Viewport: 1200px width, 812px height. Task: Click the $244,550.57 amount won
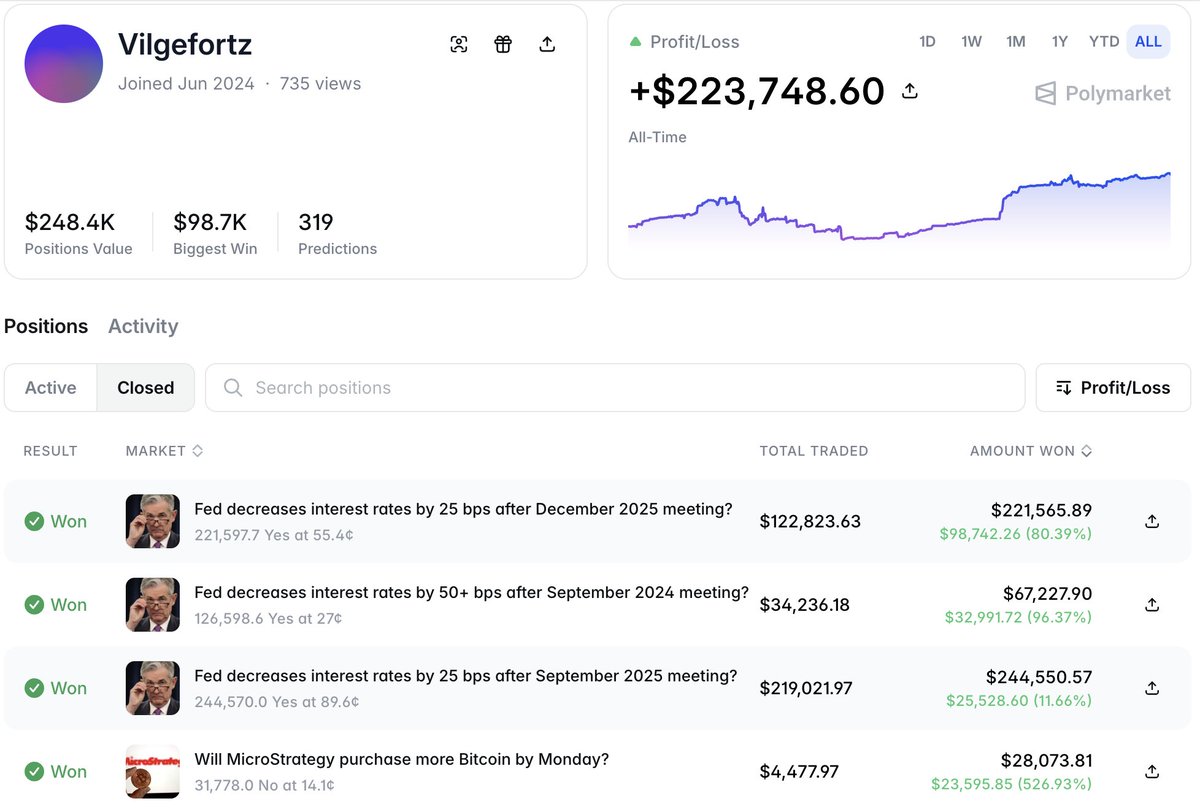click(1038, 677)
